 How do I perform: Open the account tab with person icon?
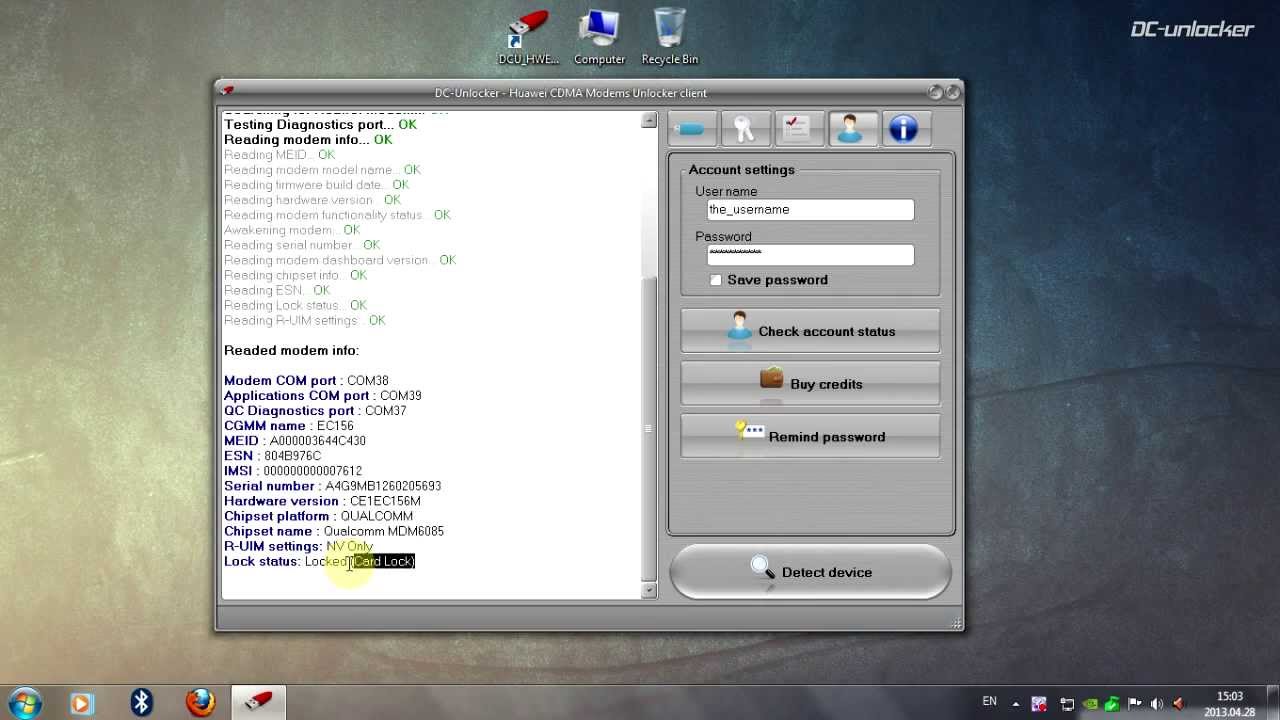tap(851, 129)
